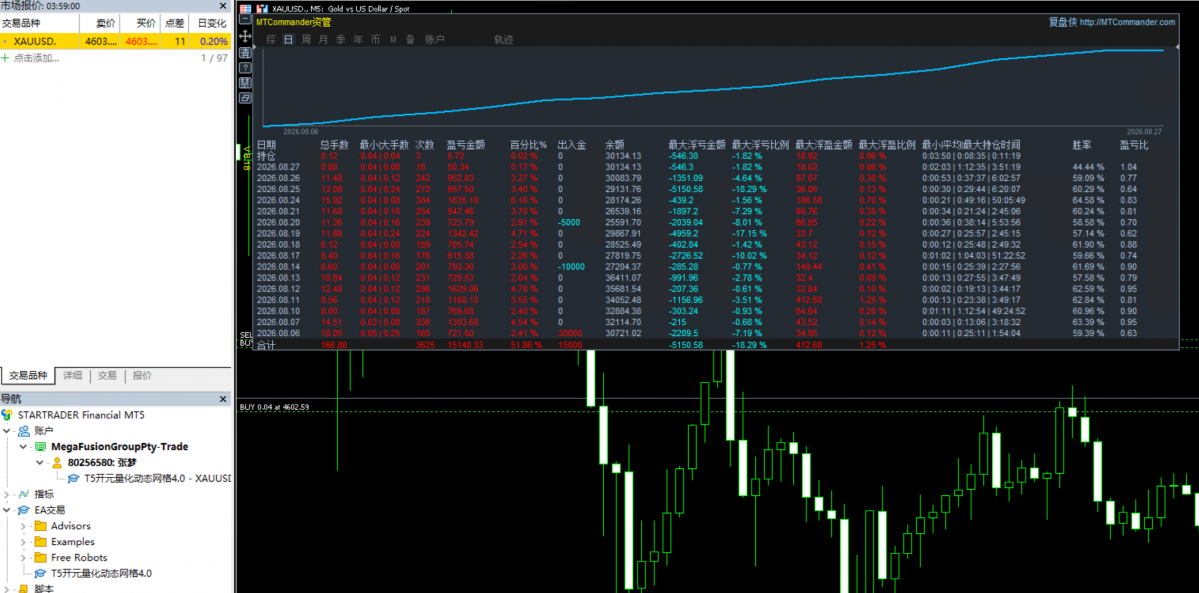Expand the Advisors folder arrow

click(24, 526)
